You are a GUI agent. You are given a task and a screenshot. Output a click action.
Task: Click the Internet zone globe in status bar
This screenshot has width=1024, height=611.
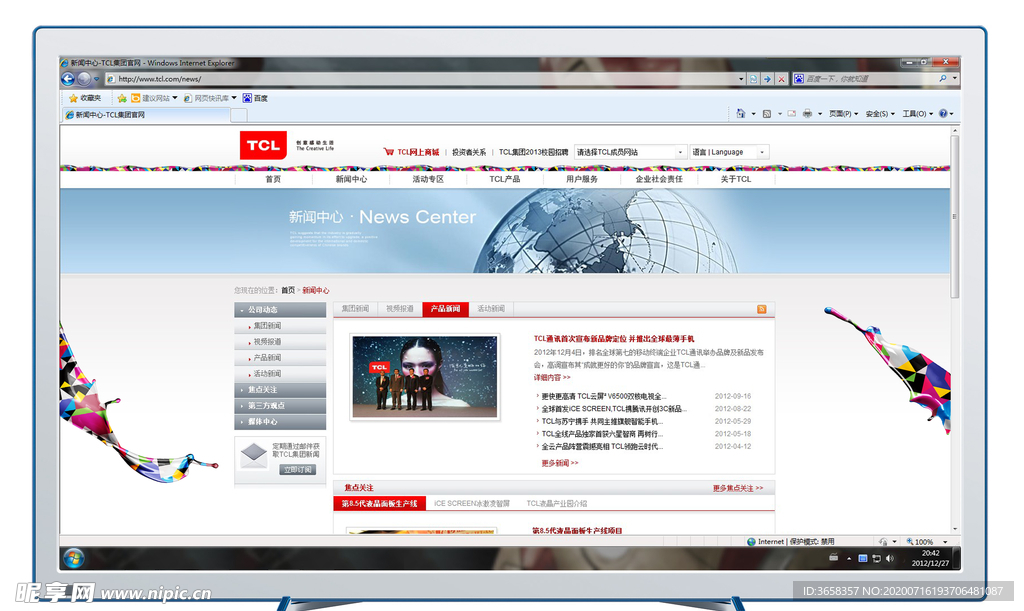[x=751, y=542]
